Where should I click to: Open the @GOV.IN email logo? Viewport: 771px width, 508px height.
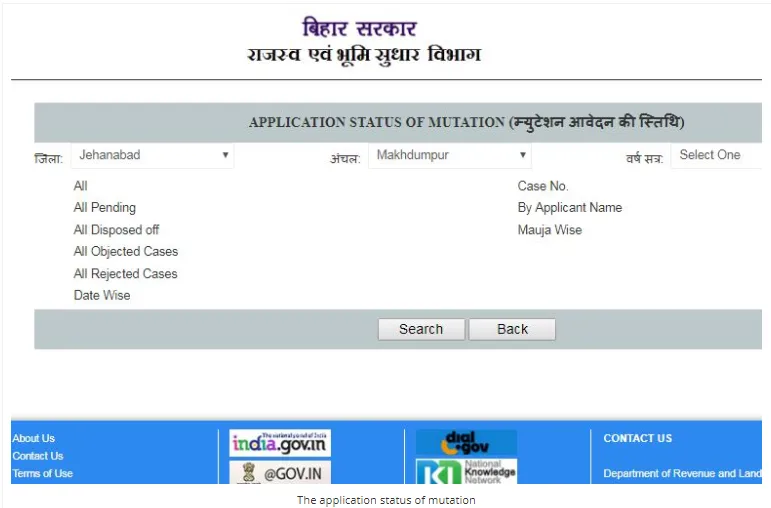point(280,472)
